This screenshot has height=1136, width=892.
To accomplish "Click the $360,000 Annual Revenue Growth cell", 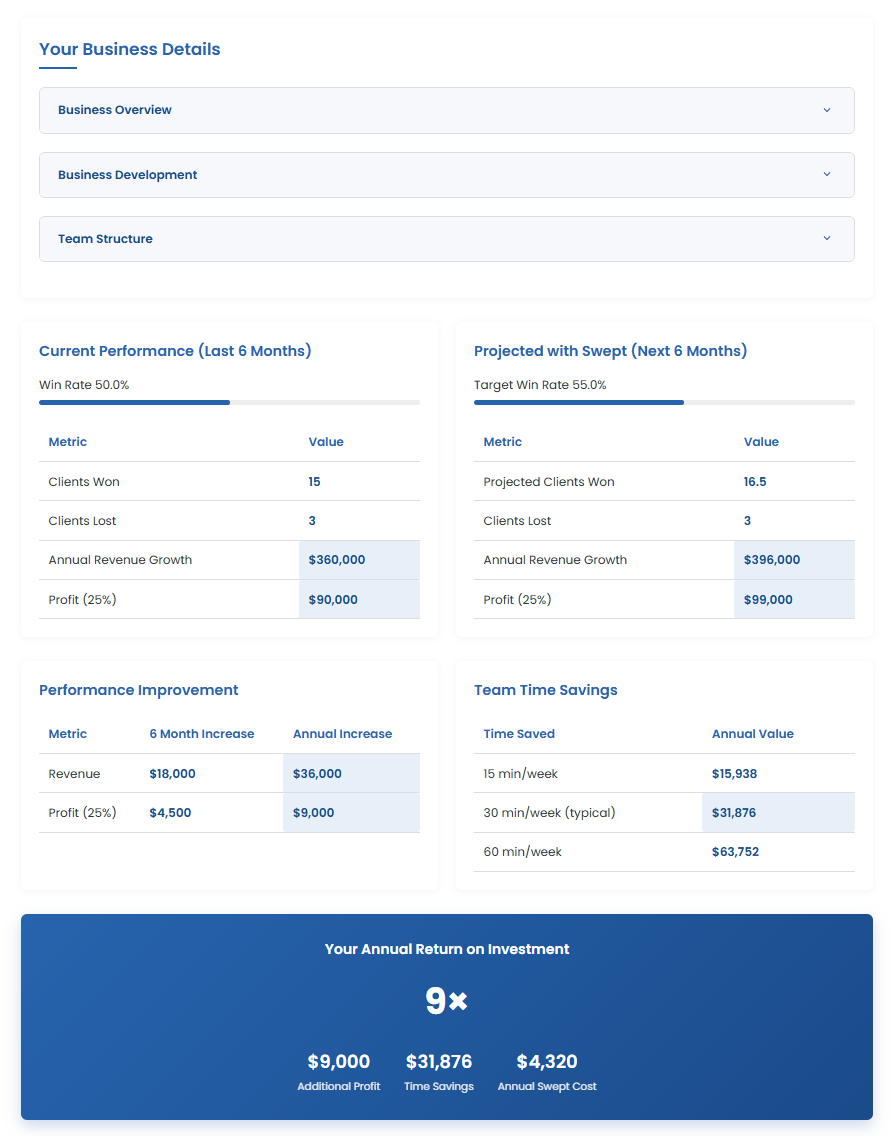I will pyautogui.click(x=358, y=560).
